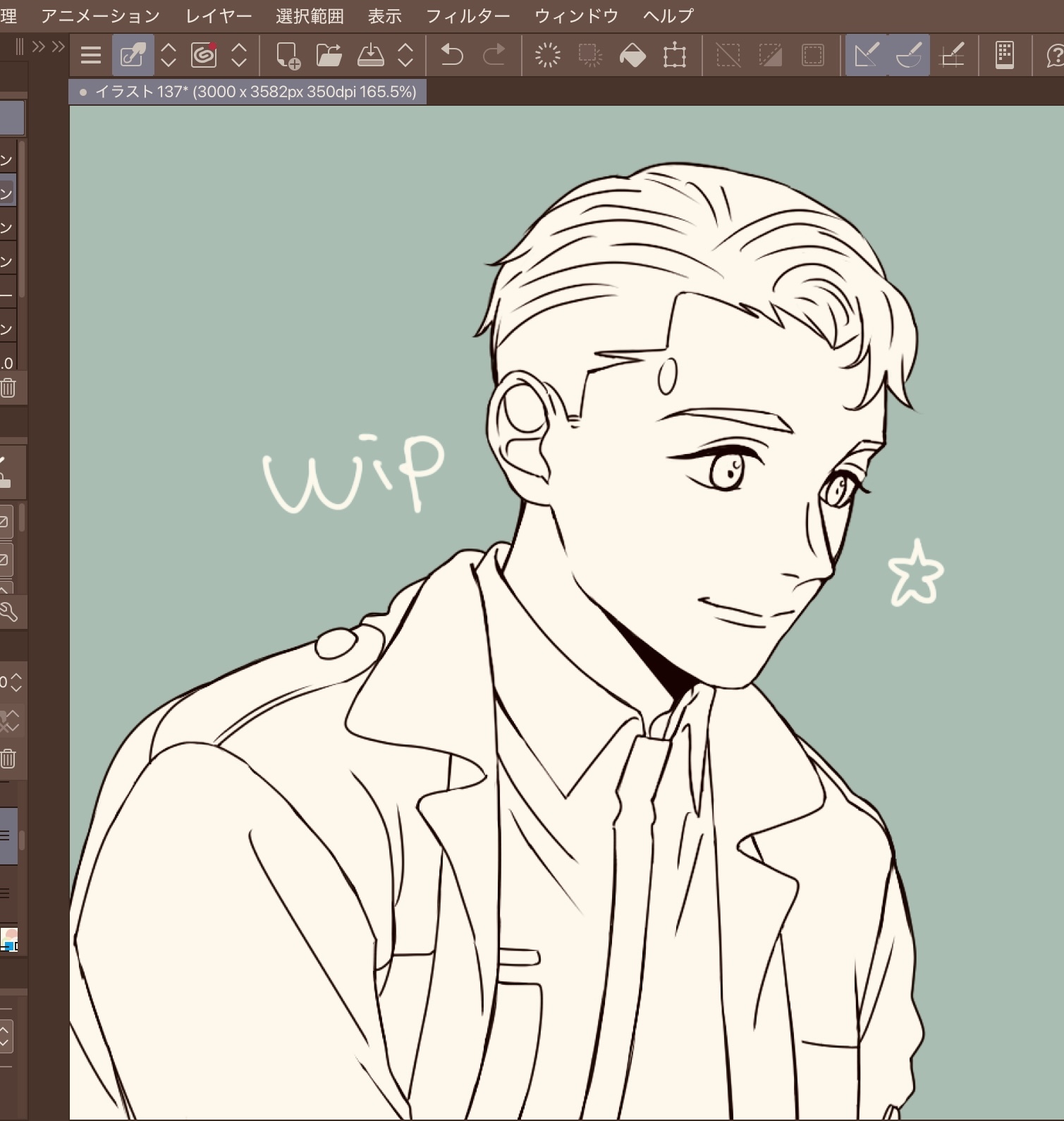Undo the last stroke
Image resolution: width=1064 pixels, height=1121 pixels.
click(451, 55)
